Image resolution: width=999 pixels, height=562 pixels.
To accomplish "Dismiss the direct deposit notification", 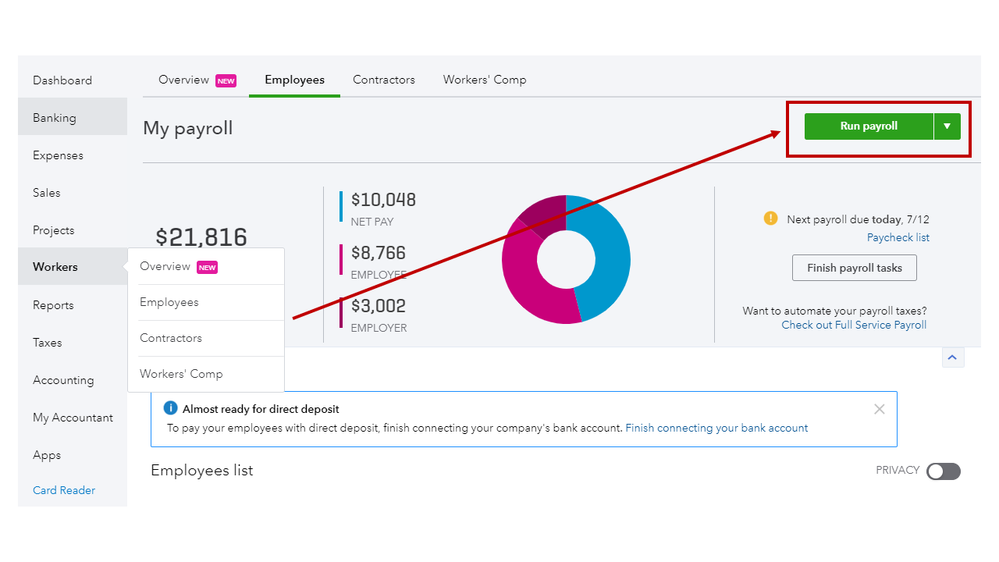I will [879, 409].
